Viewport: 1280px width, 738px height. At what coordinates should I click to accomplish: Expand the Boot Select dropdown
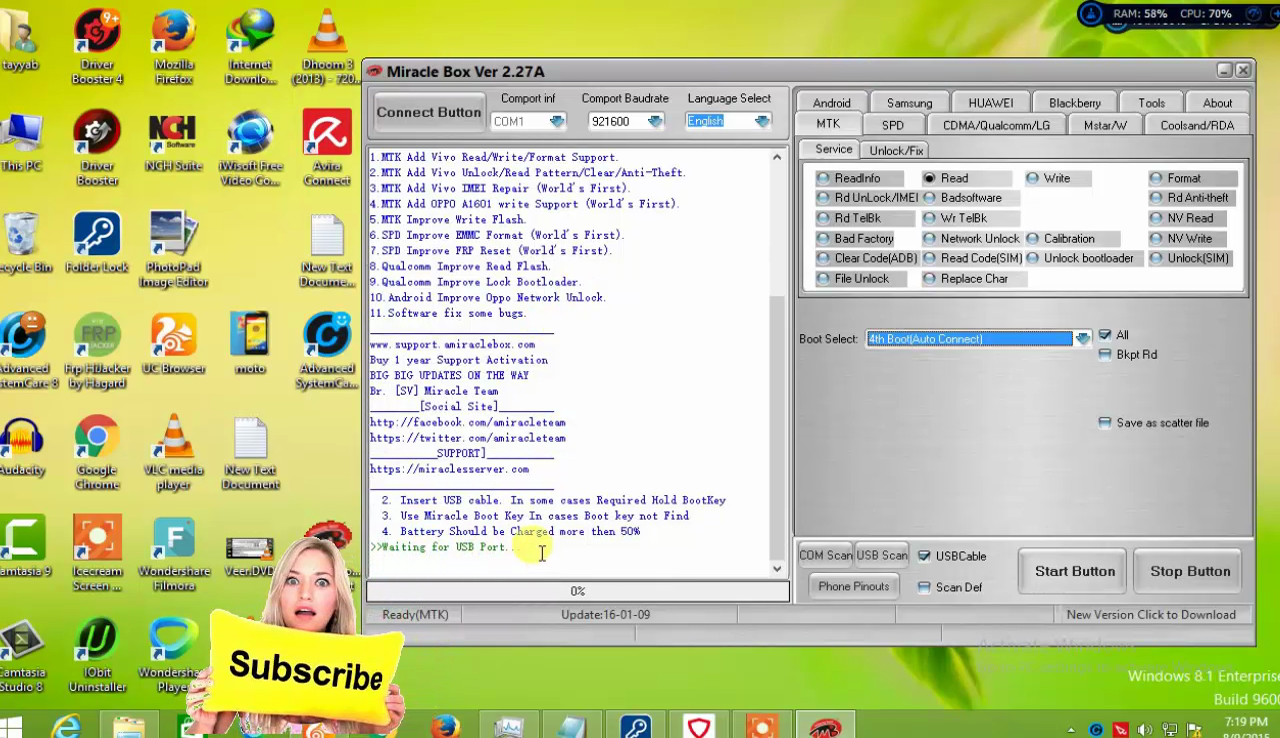click(x=1082, y=339)
